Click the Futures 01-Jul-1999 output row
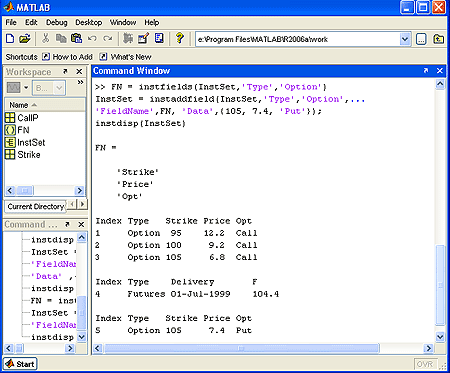The image size is (450, 373). point(187,294)
